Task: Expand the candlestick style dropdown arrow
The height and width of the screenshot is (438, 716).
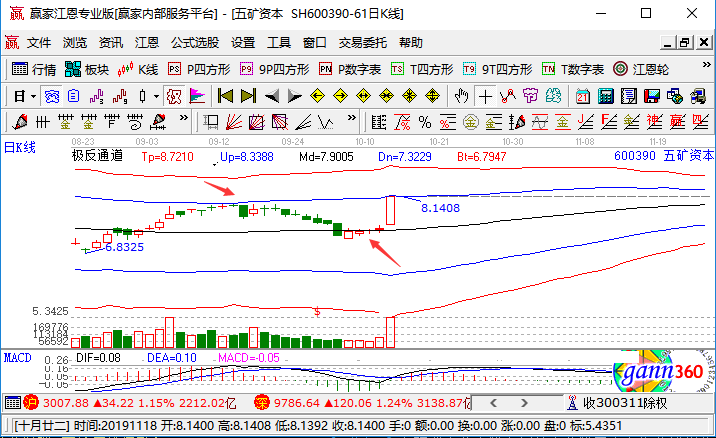Action: point(156,96)
